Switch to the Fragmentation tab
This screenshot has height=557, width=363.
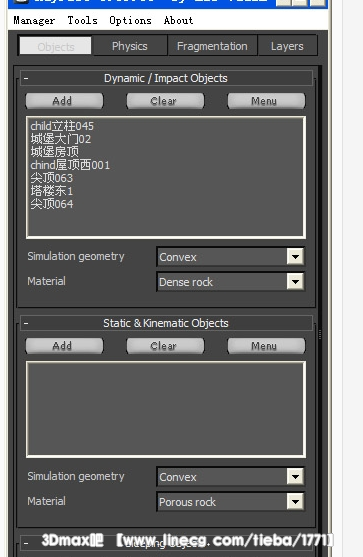(212, 46)
